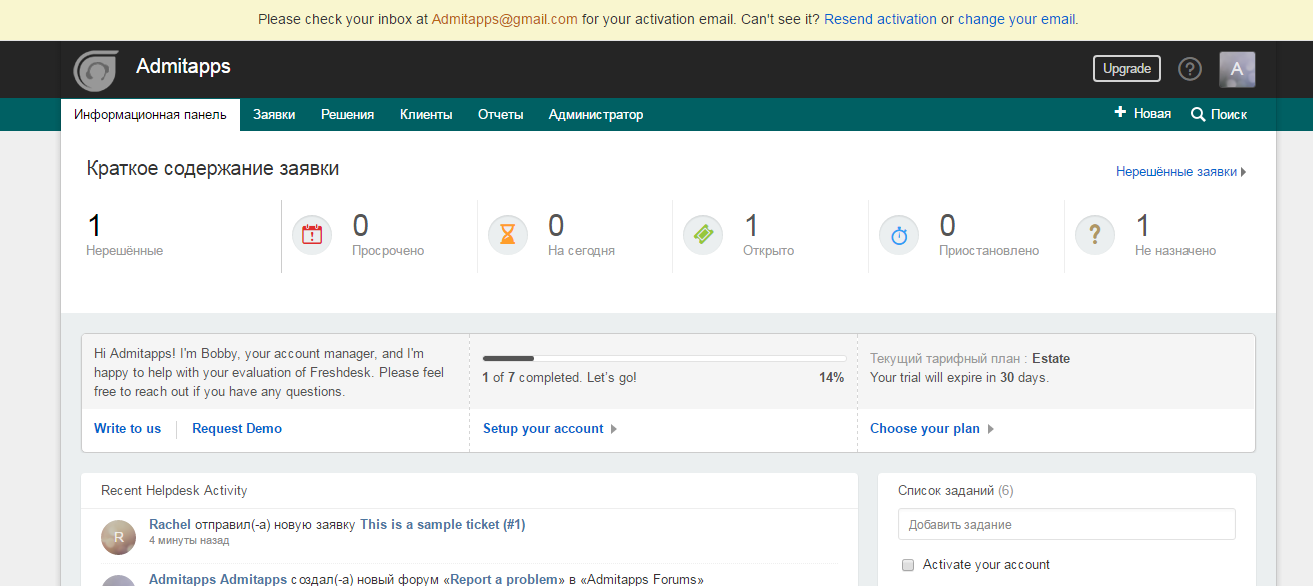Click change your email link

pos(1017,19)
